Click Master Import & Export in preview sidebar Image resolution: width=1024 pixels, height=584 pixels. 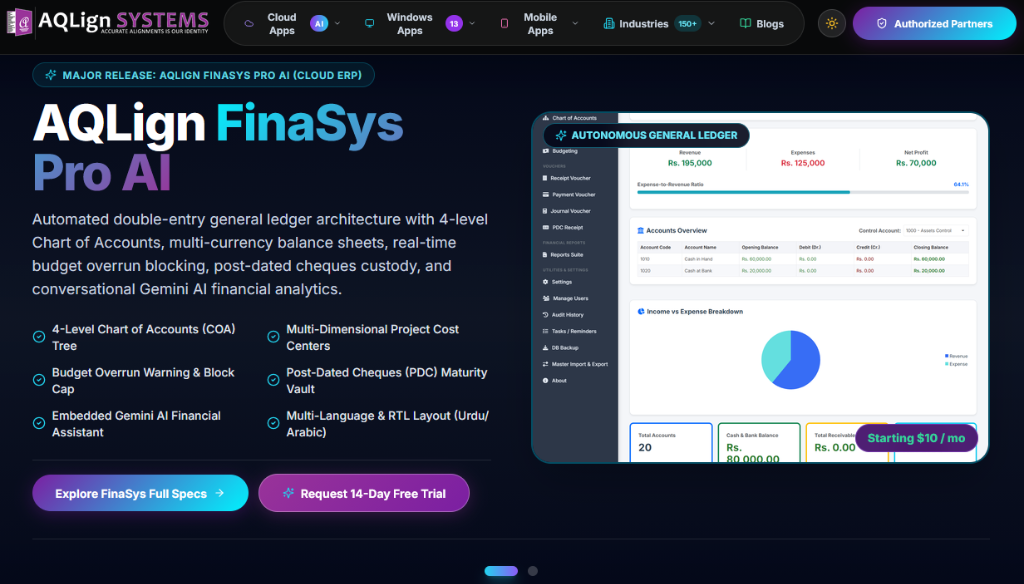(x=575, y=364)
